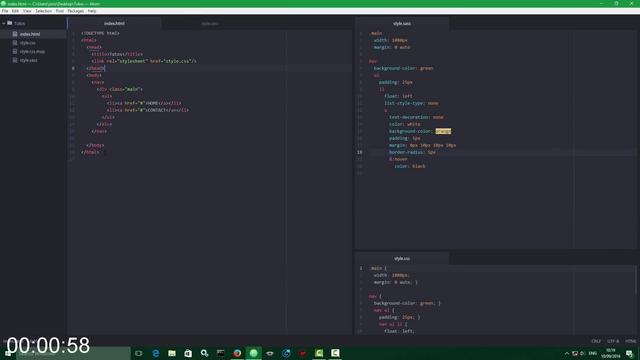640x360 pixels.
Task: Open the View menu
Action: click(x=27, y=11)
